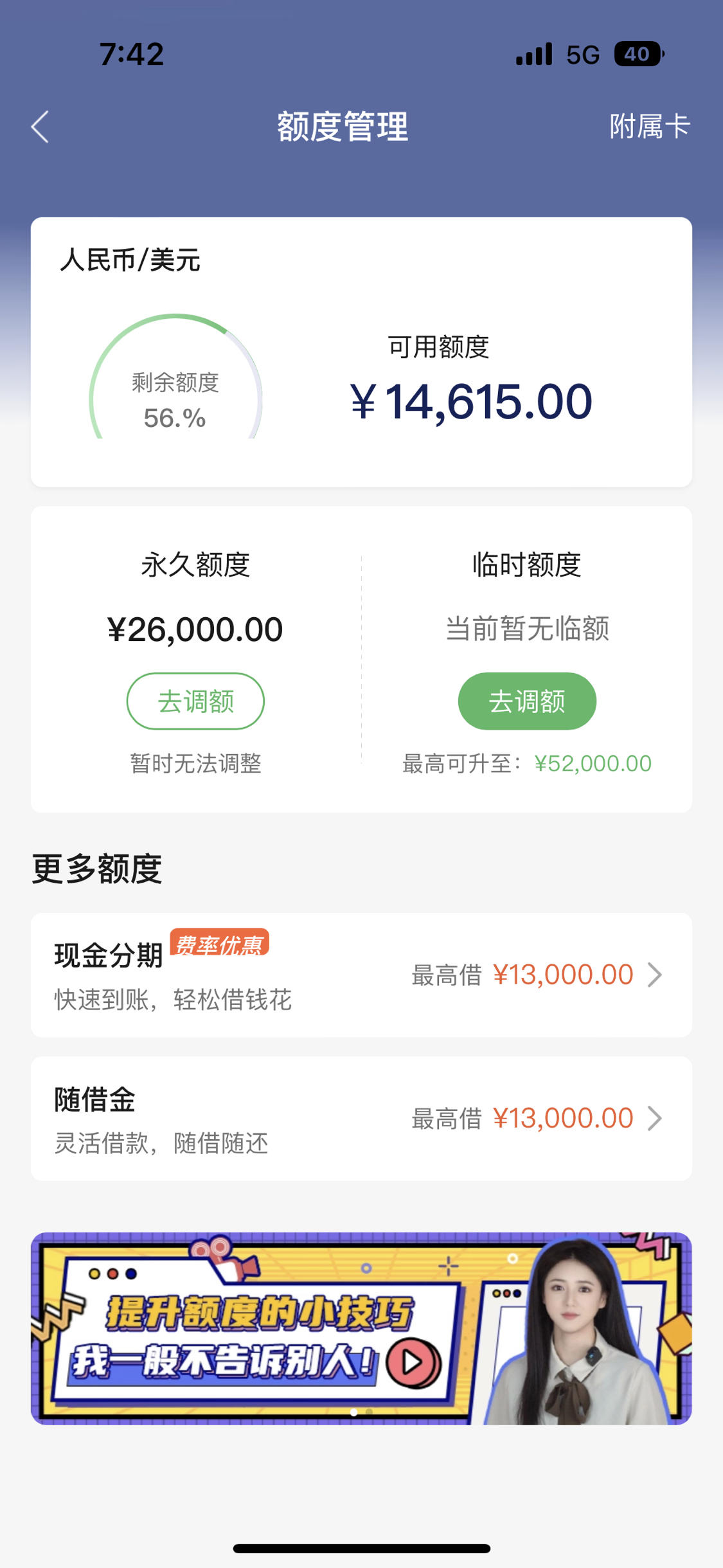Viewport: 723px width, 1568px height.
Task: Tap the 费率优惠 badge
Action: (x=219, y=943)
